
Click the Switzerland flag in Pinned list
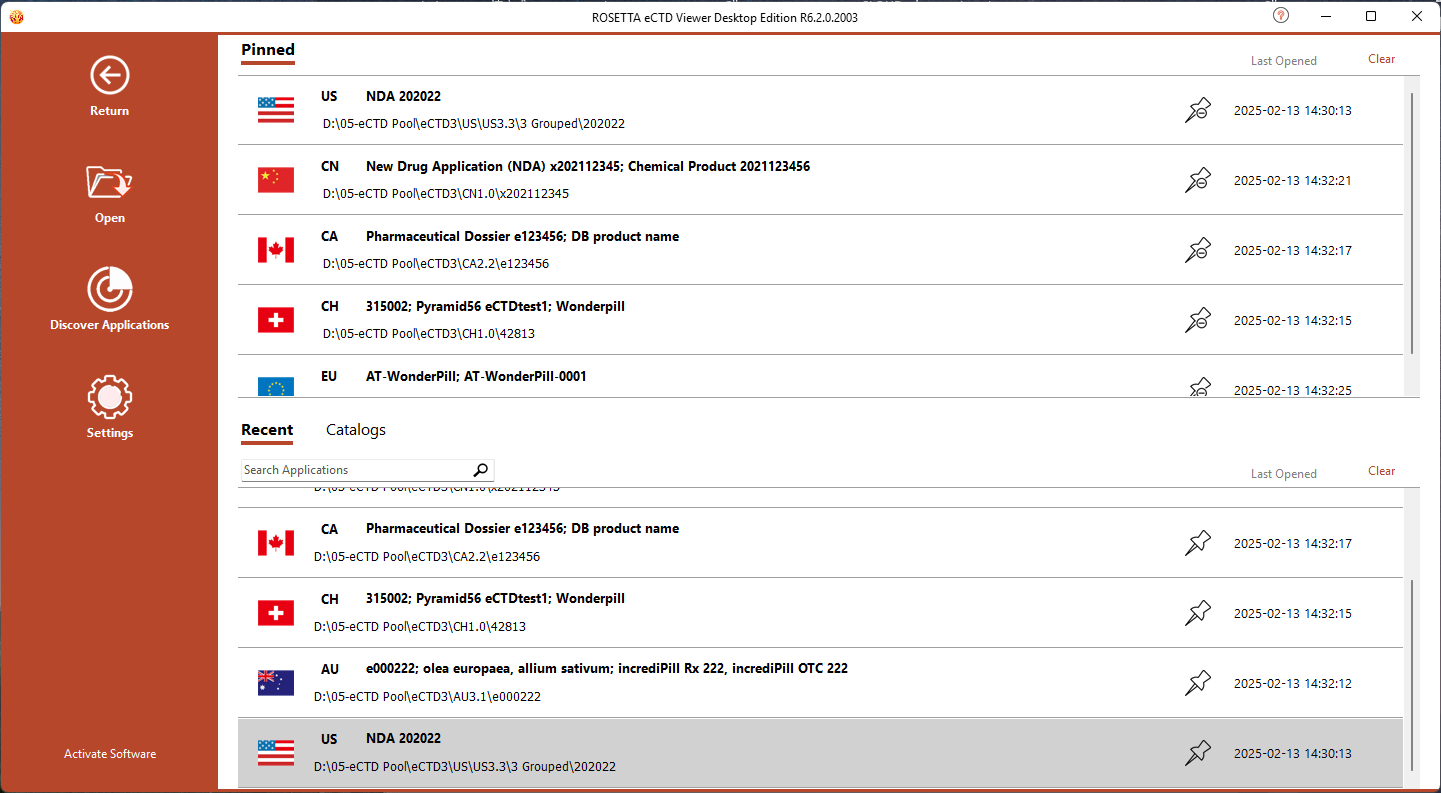(276, 320)
